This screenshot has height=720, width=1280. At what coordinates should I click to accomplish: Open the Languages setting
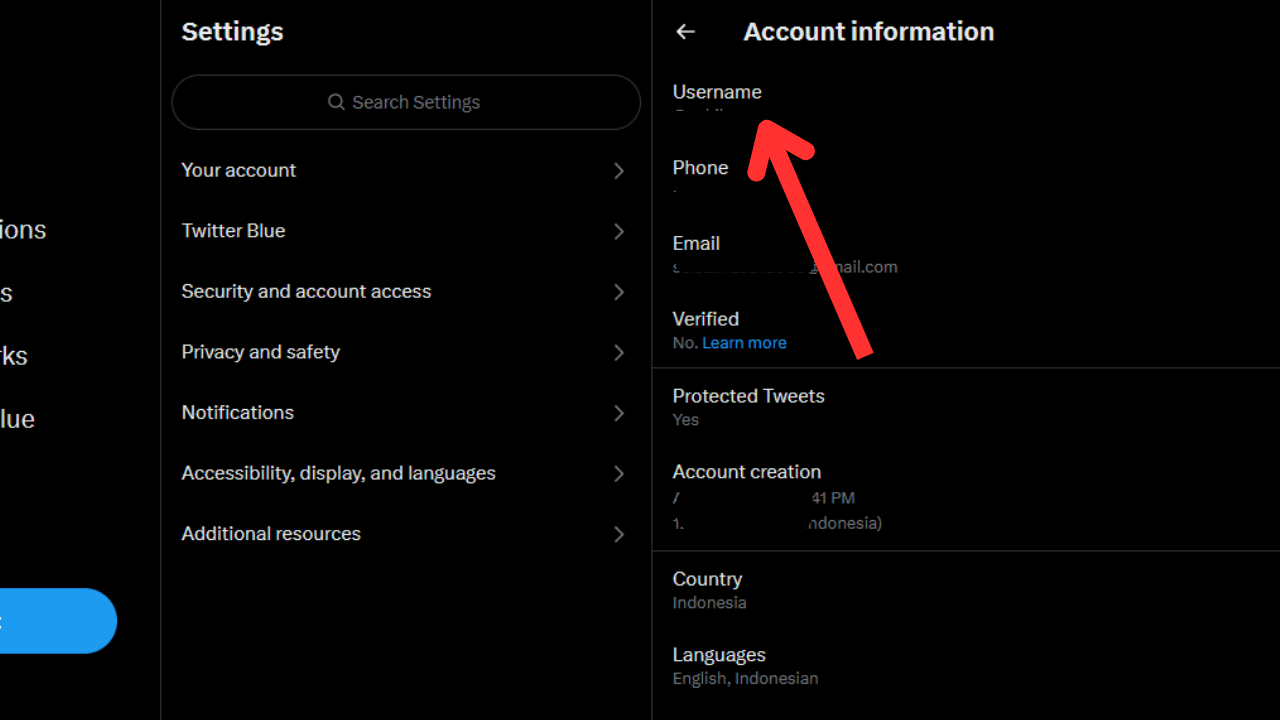[x=966, y=666]
